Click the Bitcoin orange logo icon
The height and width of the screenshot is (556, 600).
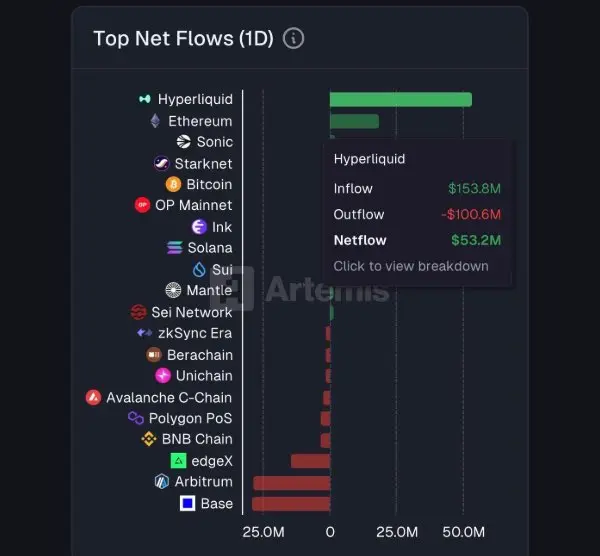pos(173,185)
